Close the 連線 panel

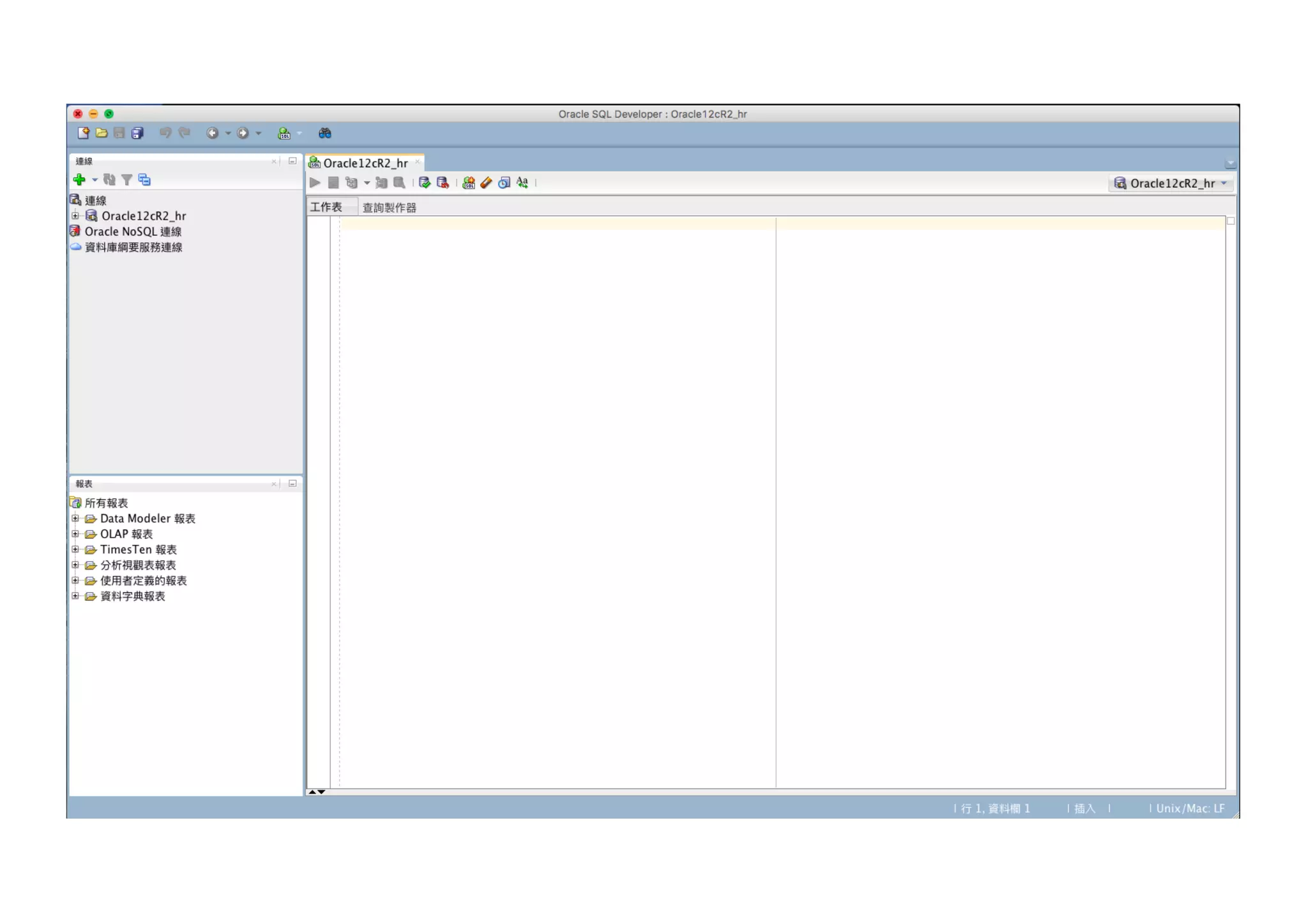274,162
